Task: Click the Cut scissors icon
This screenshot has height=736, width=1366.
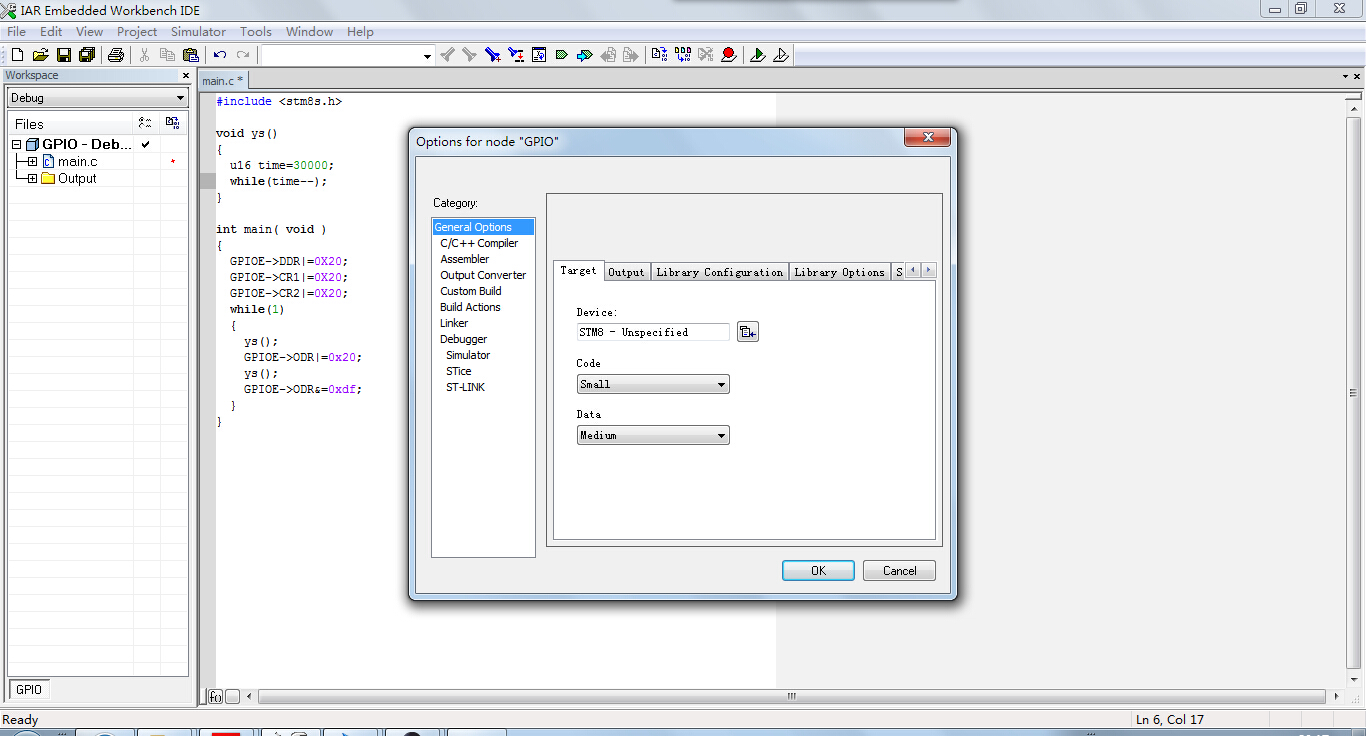Action: [144, 55]
